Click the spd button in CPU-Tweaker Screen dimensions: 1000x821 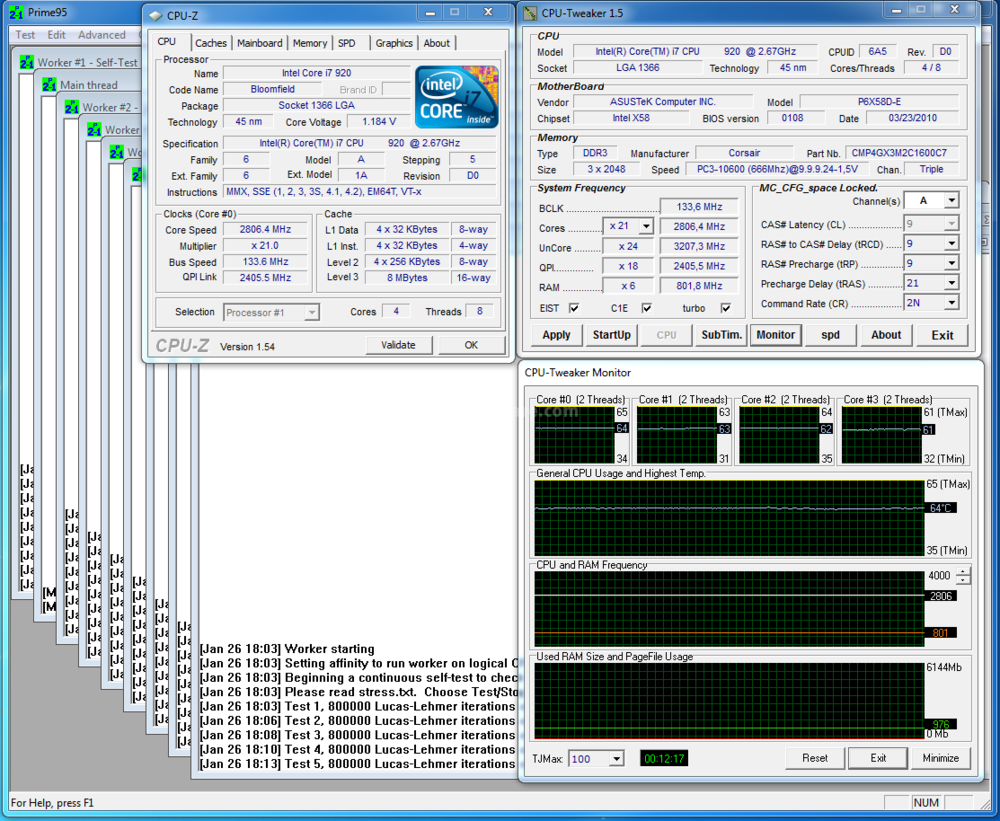click(830, 335)
